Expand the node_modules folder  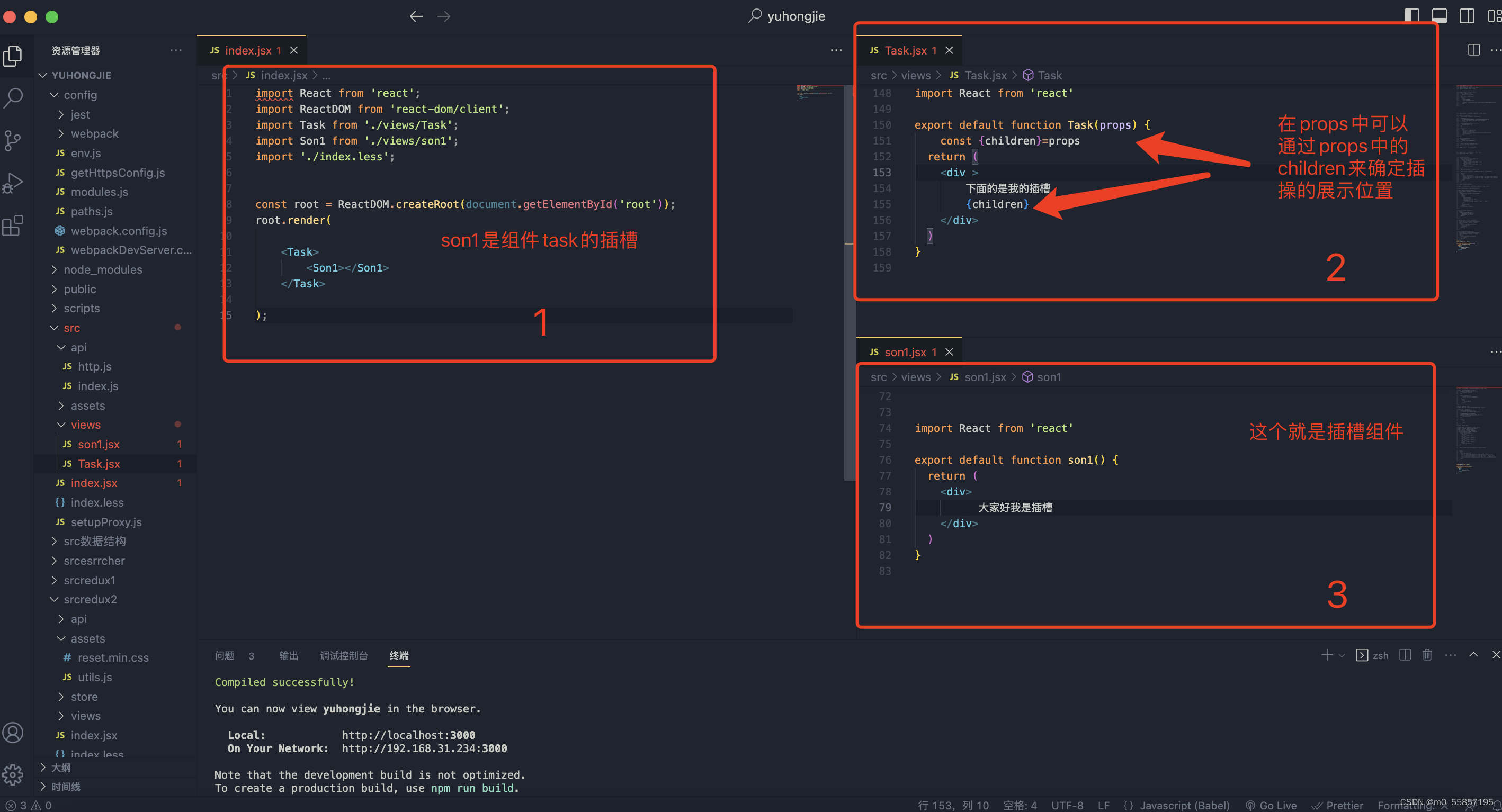(x=103, y=269)
